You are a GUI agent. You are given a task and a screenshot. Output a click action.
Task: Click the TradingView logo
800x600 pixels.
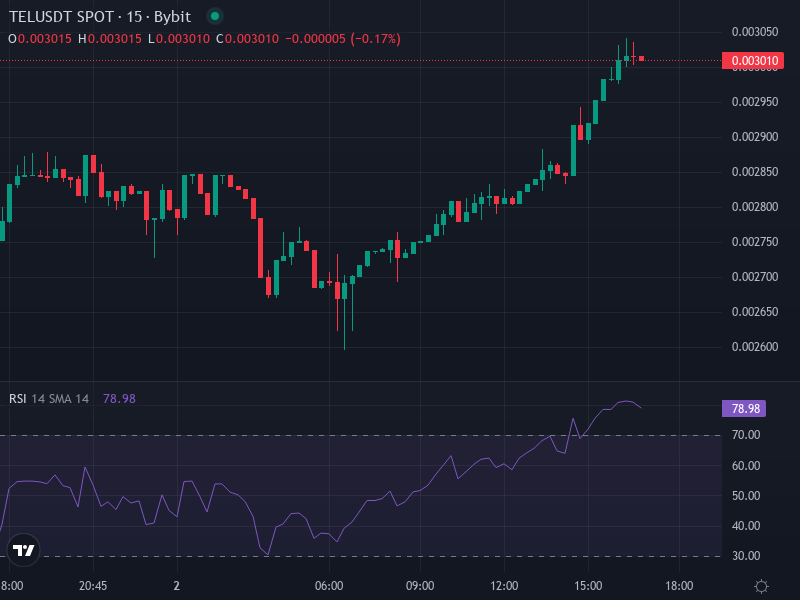click(x=24, y=551)
